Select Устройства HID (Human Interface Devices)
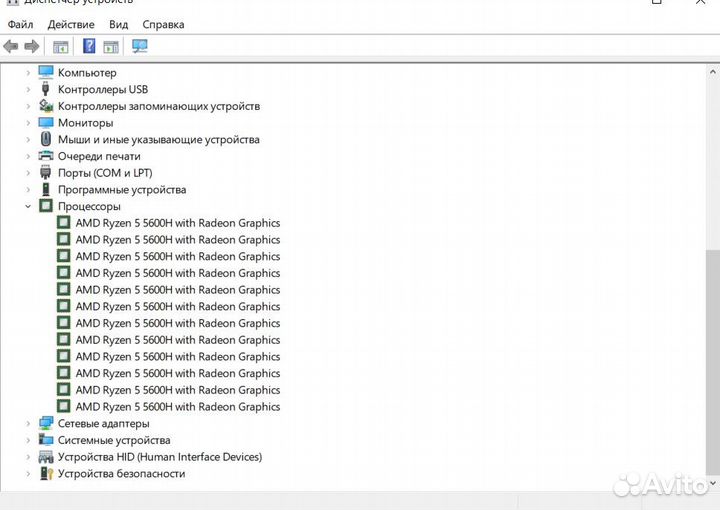720x510 pixels. tap(159, 457)
